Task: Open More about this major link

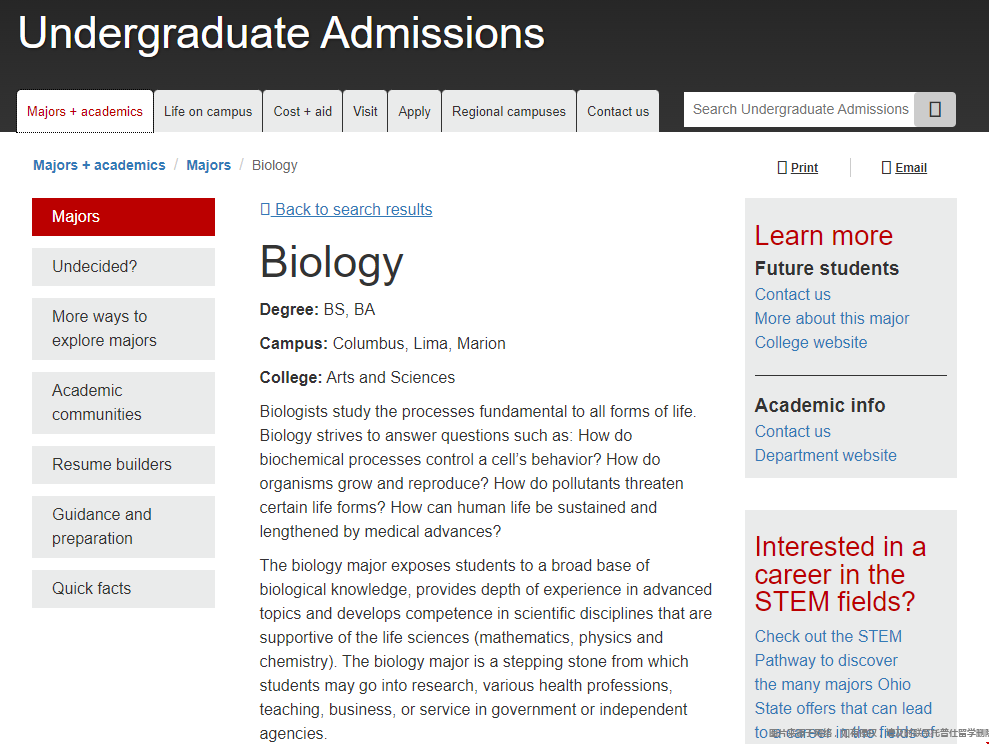Action: [x=832, y=318]
